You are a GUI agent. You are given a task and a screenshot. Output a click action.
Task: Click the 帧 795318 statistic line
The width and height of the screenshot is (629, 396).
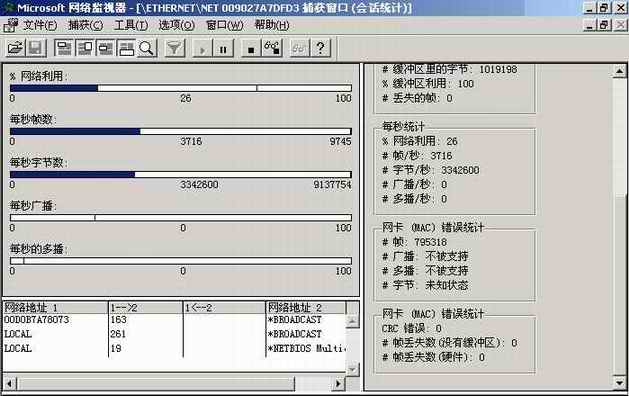(414, 242)
